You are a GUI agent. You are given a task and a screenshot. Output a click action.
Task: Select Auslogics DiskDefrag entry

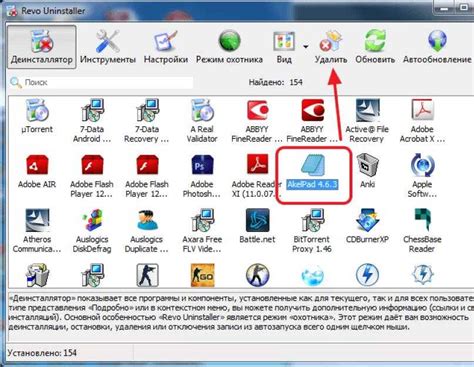92,230
